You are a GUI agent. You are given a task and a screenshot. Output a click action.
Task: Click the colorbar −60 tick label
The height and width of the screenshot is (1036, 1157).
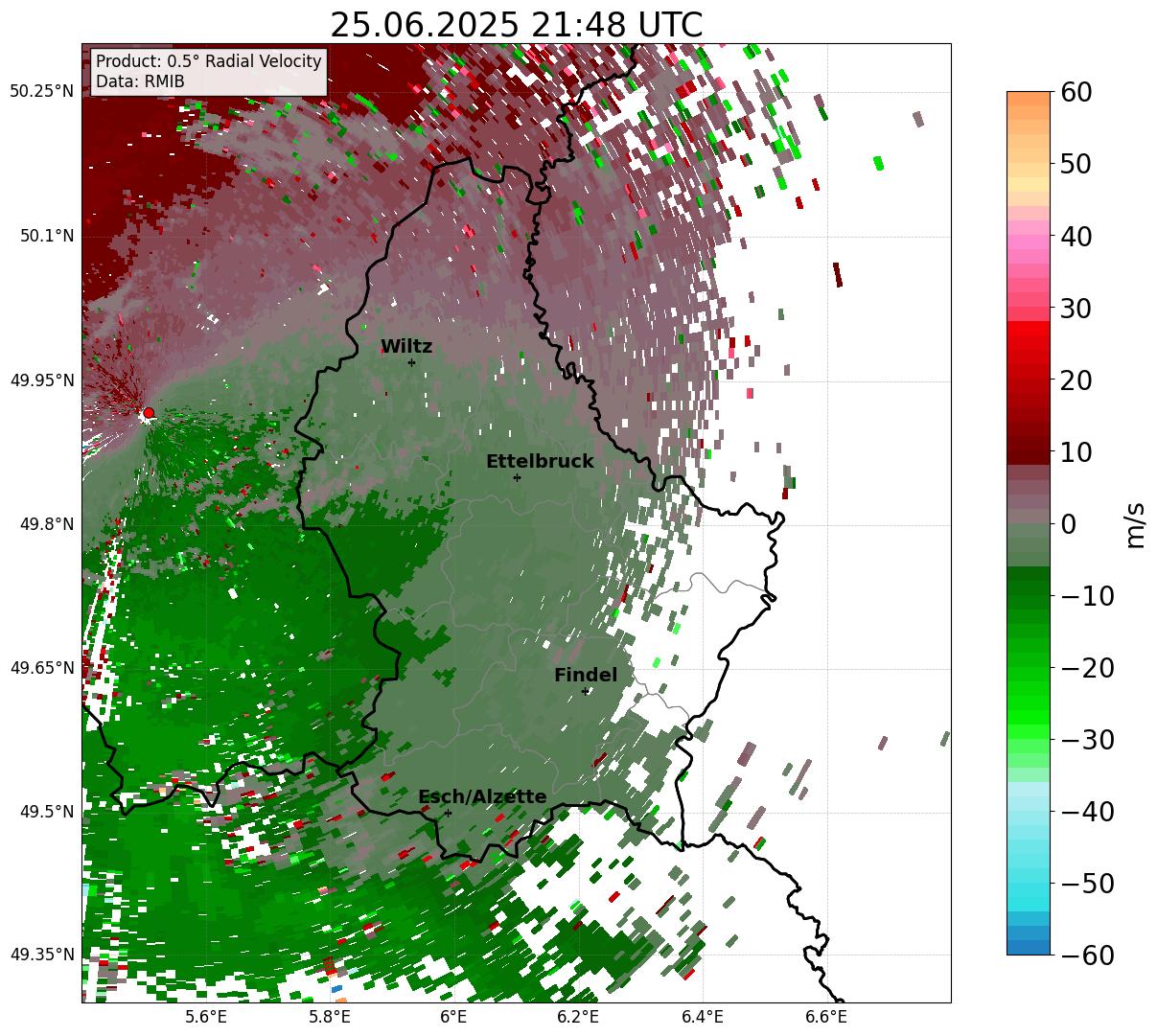1087,955
